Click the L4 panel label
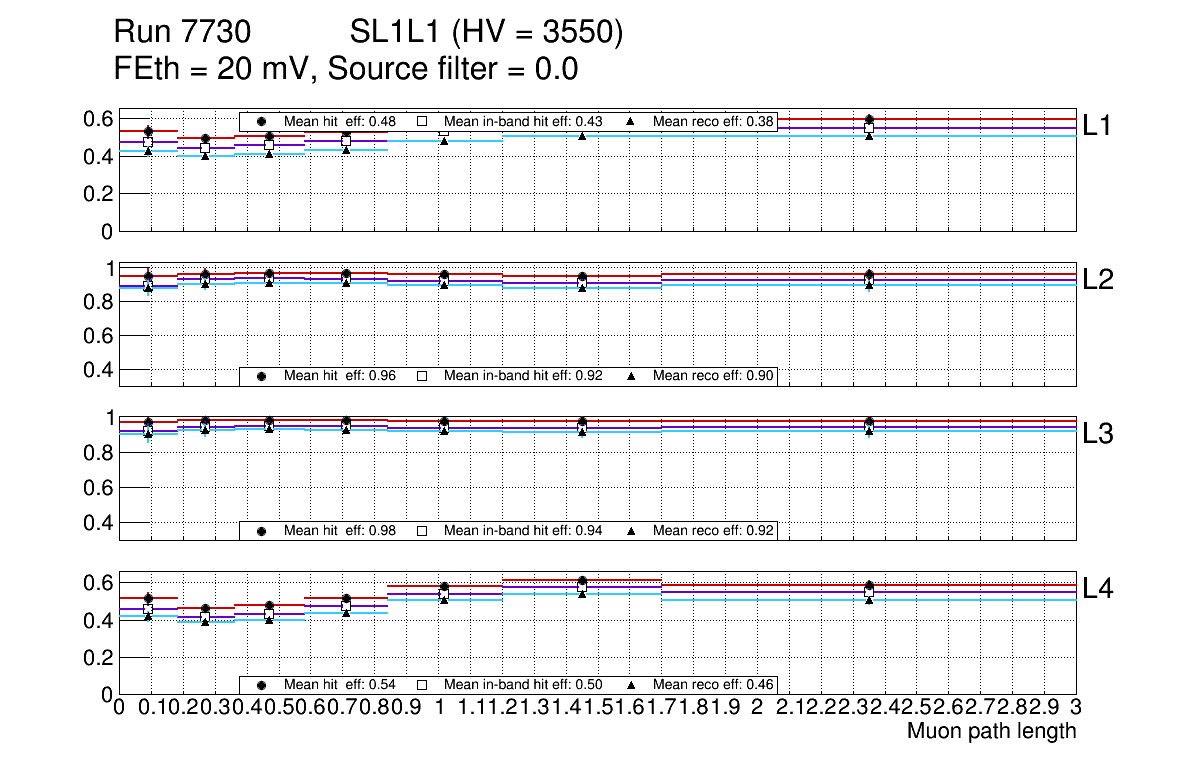This screenshot has width=1196, height=772. point(1098,589)
